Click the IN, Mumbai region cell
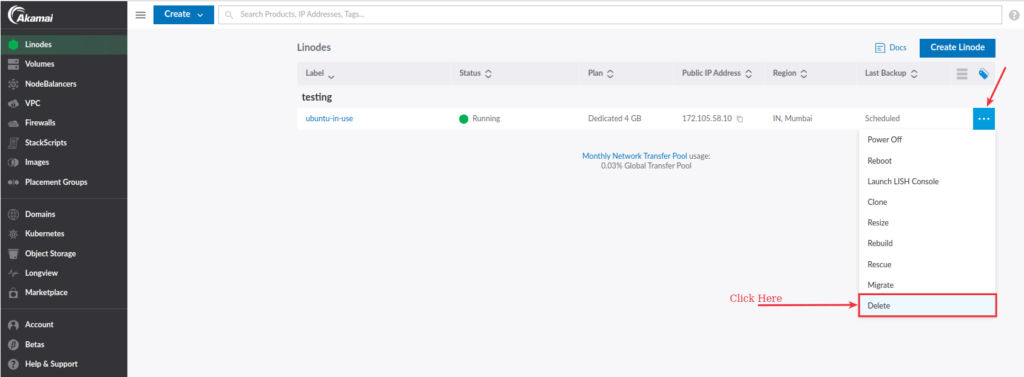The image size is (1024, 377). tap(792, 119)
